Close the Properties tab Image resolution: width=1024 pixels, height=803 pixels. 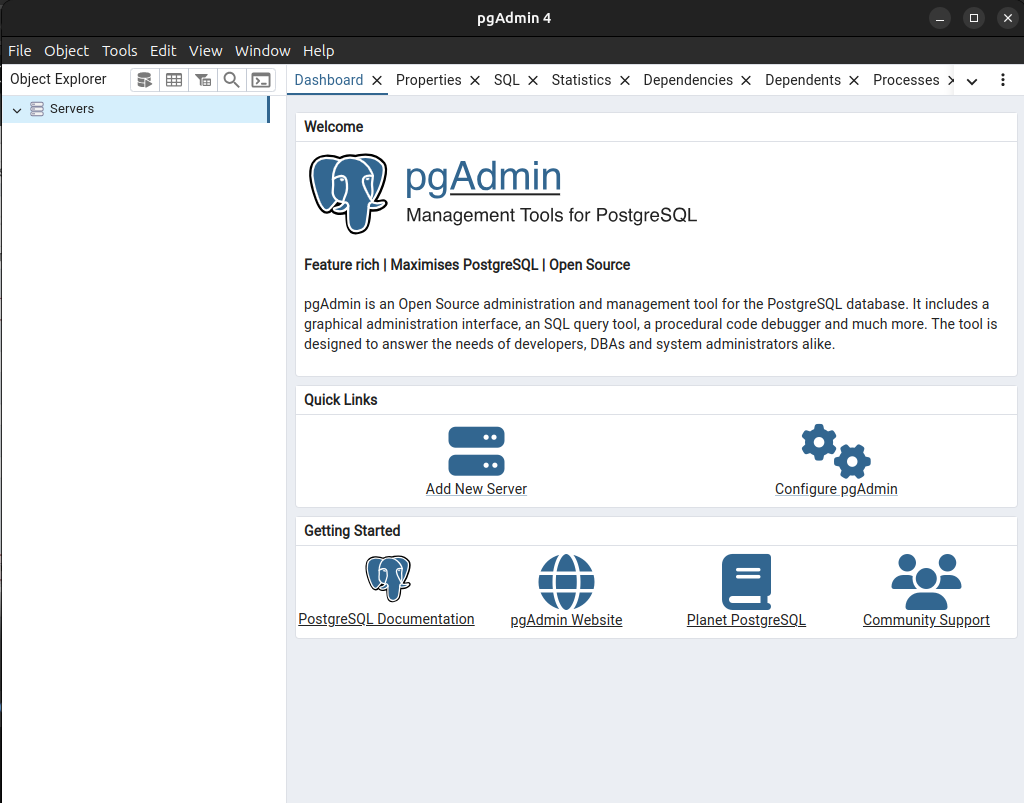[x=475, y=80]
